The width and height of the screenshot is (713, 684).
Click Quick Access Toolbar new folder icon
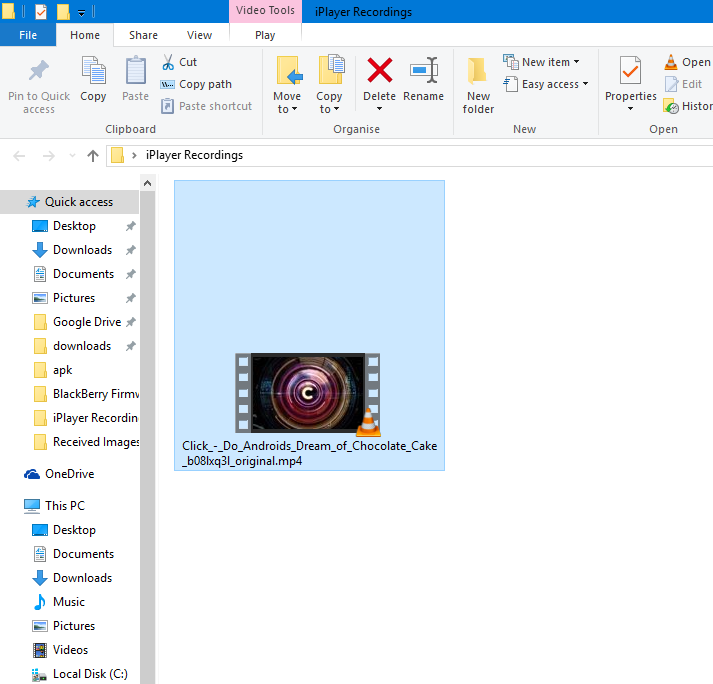(x=63, y=11)
